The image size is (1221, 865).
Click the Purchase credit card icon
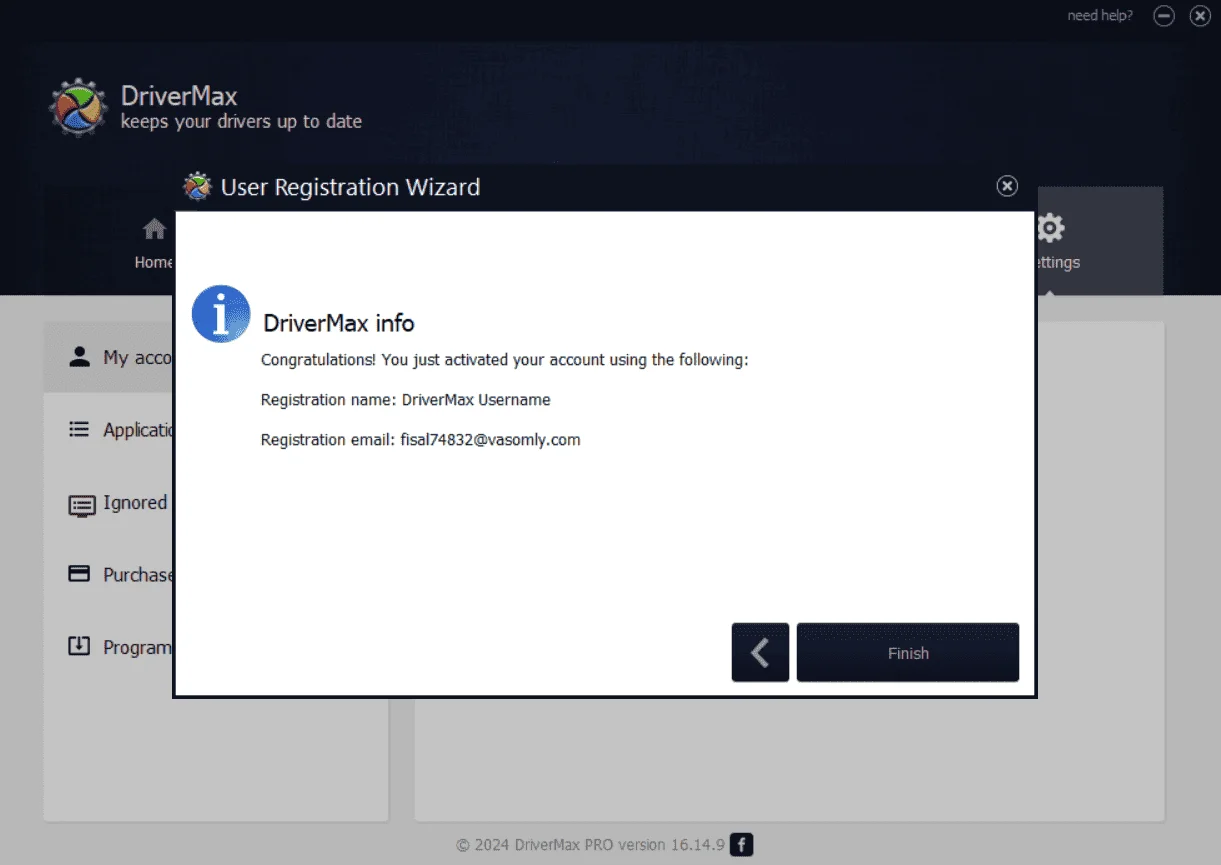point(79,574)
